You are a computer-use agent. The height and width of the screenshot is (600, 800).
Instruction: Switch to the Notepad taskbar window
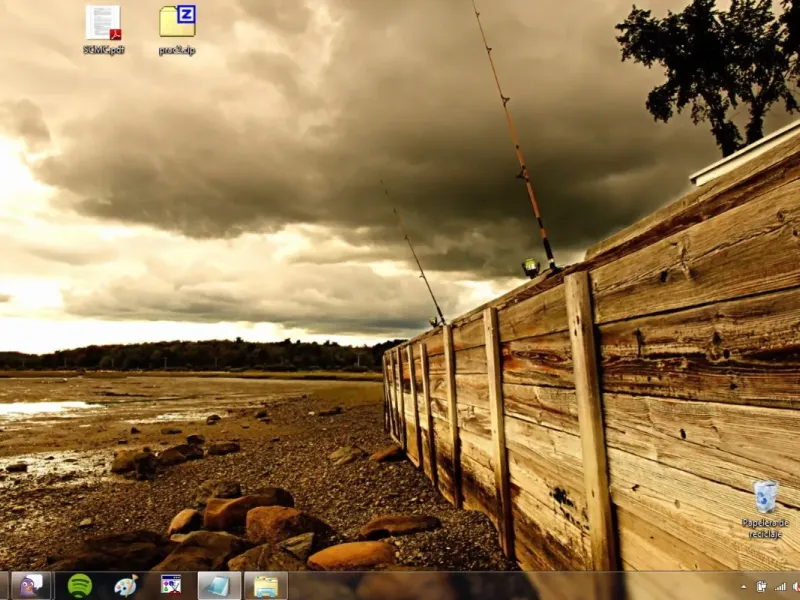pyautogui.click(x=219, y=586)
